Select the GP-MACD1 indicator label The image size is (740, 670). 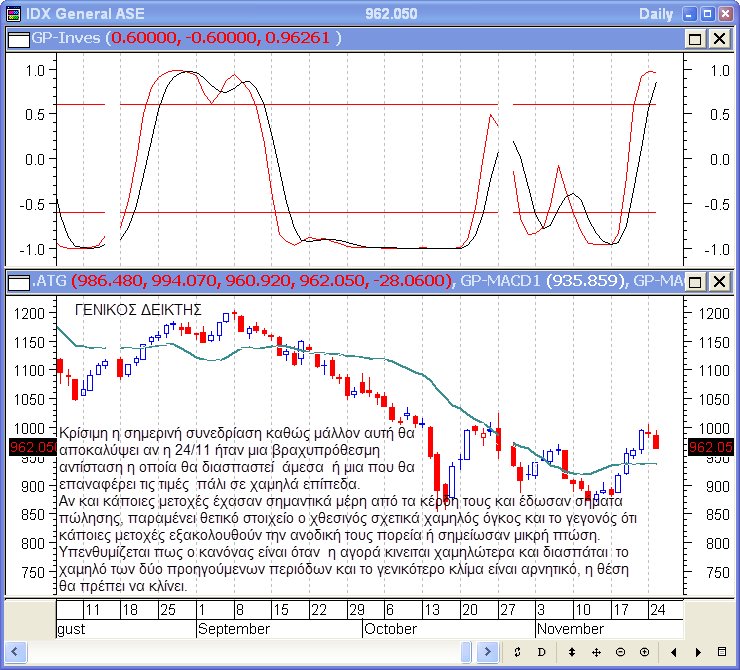pyautogui.click(x=541, y=281)
